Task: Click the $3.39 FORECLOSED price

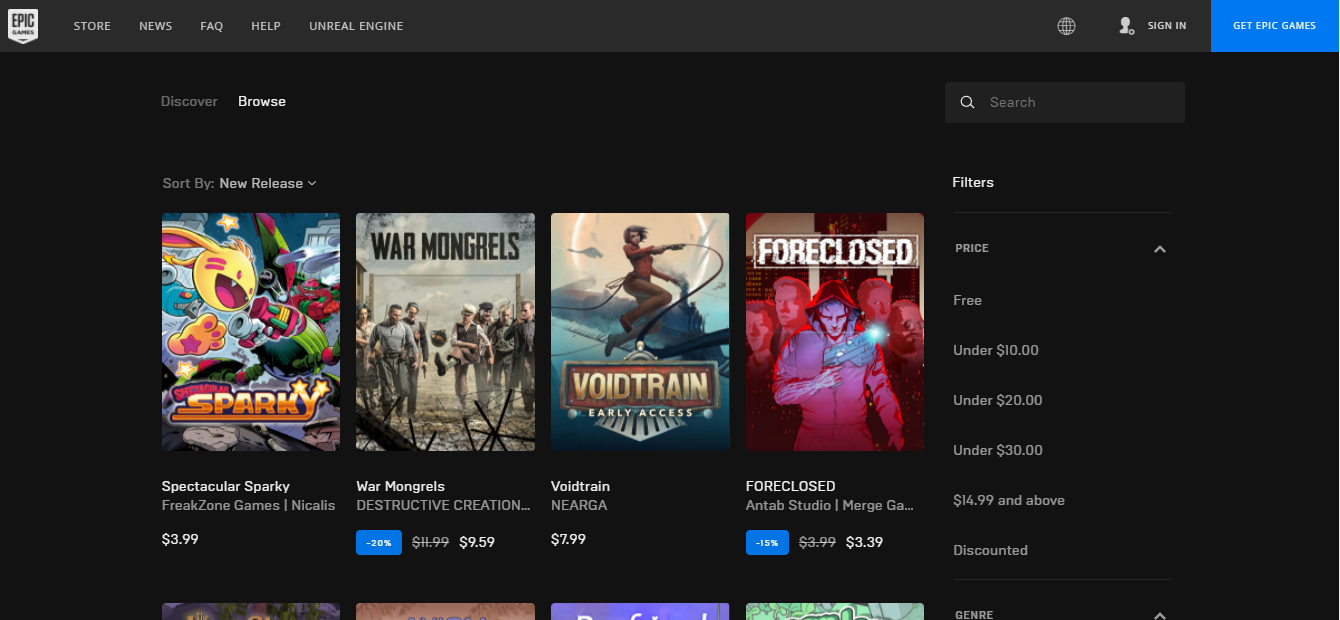Action: pos(864,542)
